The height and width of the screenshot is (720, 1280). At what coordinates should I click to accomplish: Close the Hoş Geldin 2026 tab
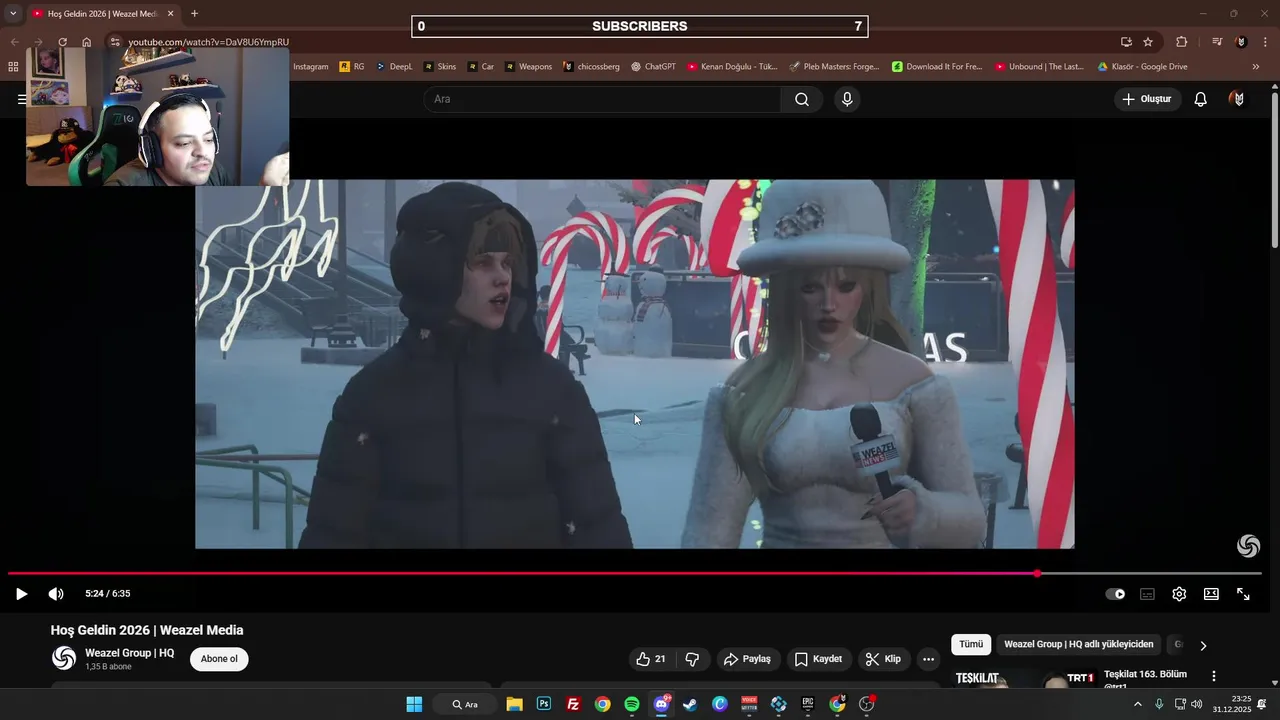click(170, 14)
